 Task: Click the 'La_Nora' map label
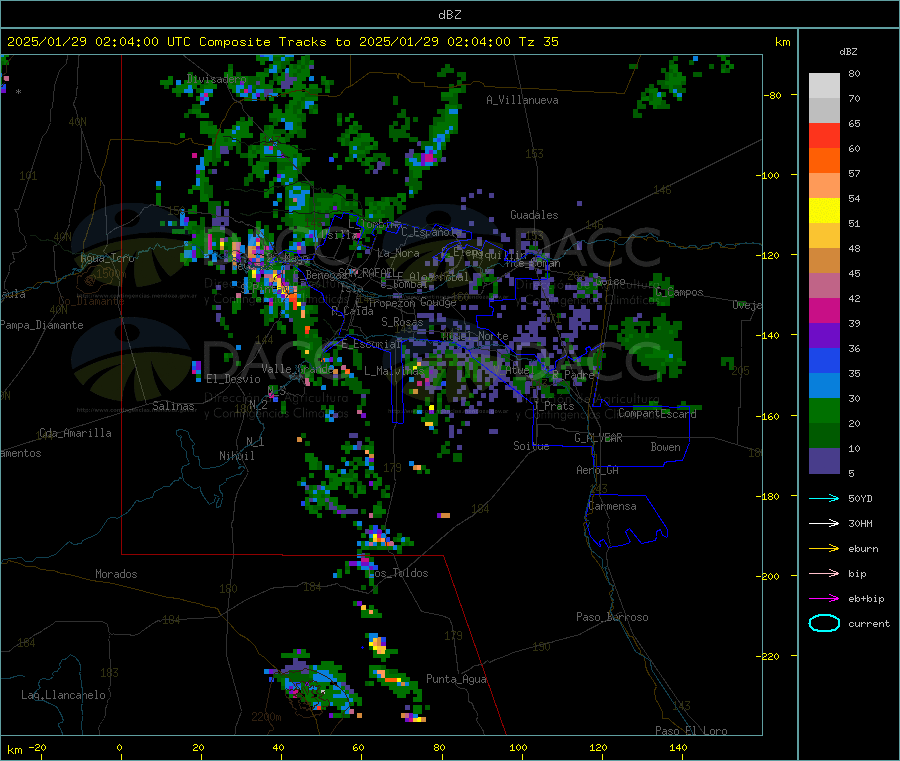click(x=398, y=253)
